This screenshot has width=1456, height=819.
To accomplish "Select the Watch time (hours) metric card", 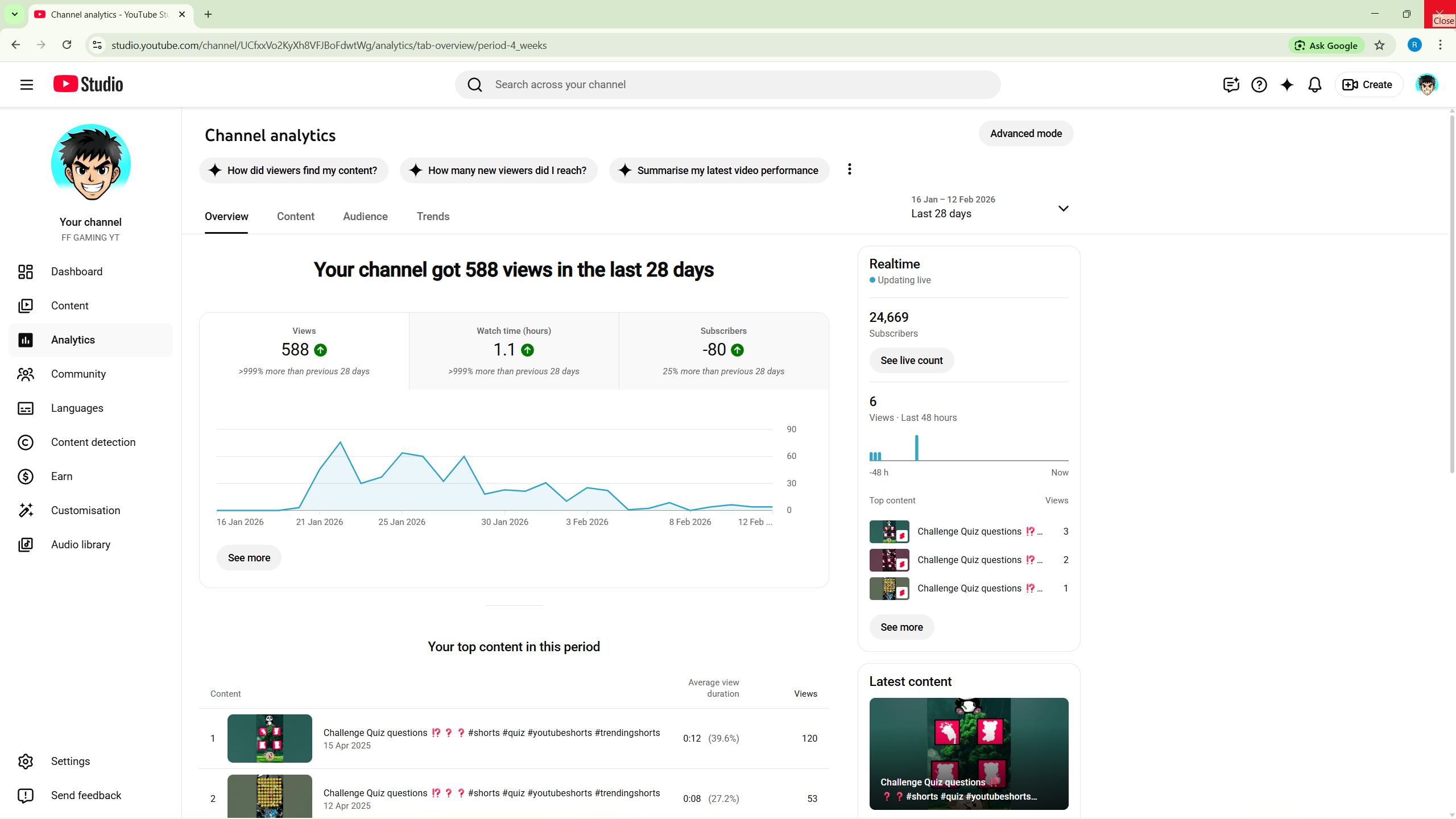I will 514,350.
